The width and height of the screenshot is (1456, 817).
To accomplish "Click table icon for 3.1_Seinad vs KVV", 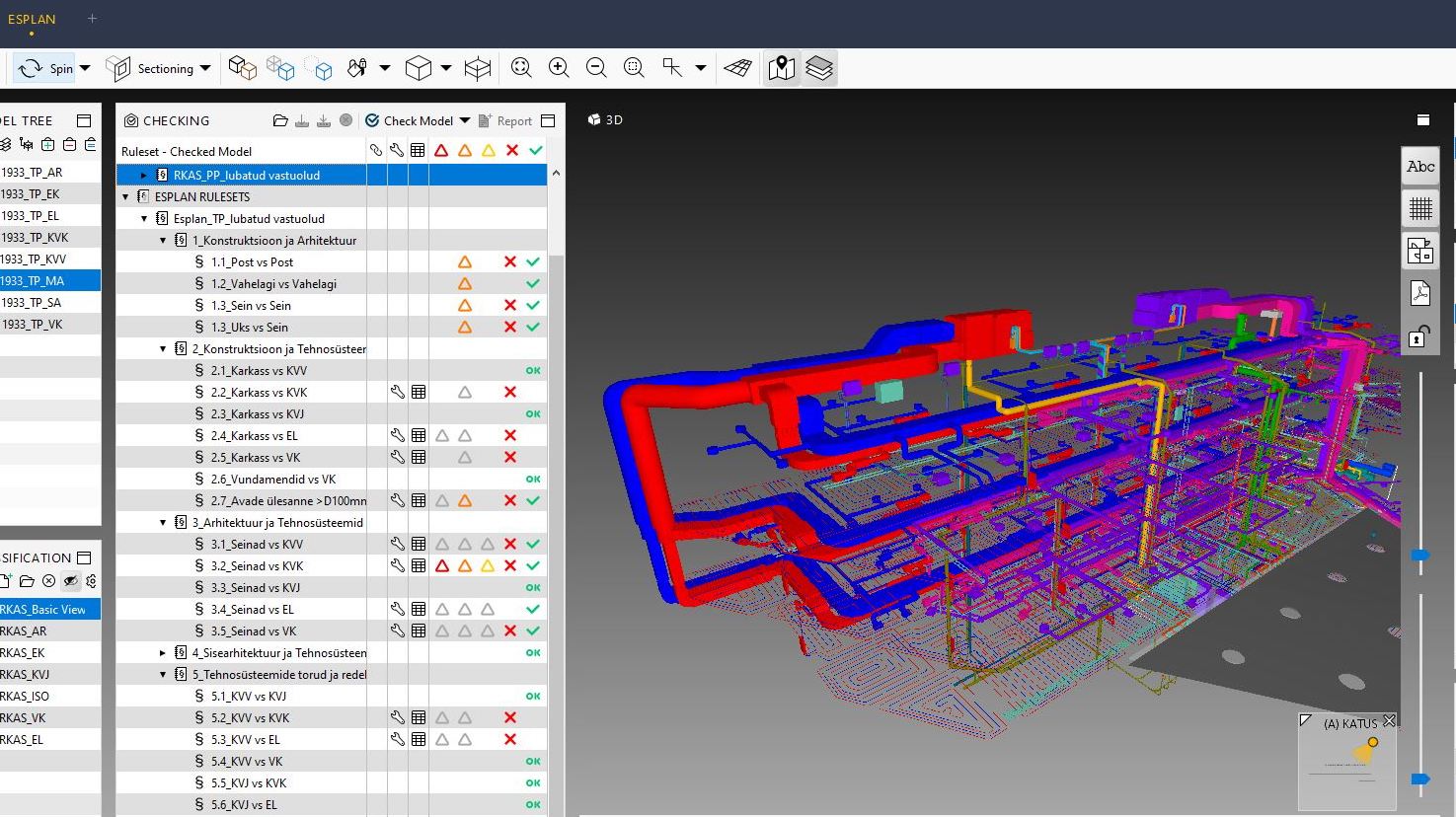I will click(x=419, y=545).
